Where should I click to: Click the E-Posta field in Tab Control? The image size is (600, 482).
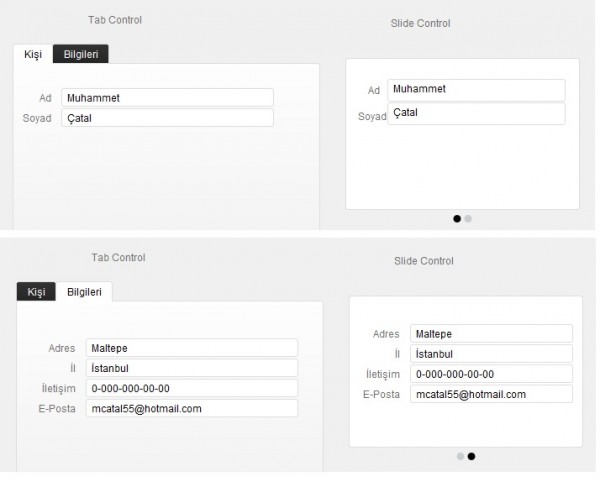(x=192, y=409)
